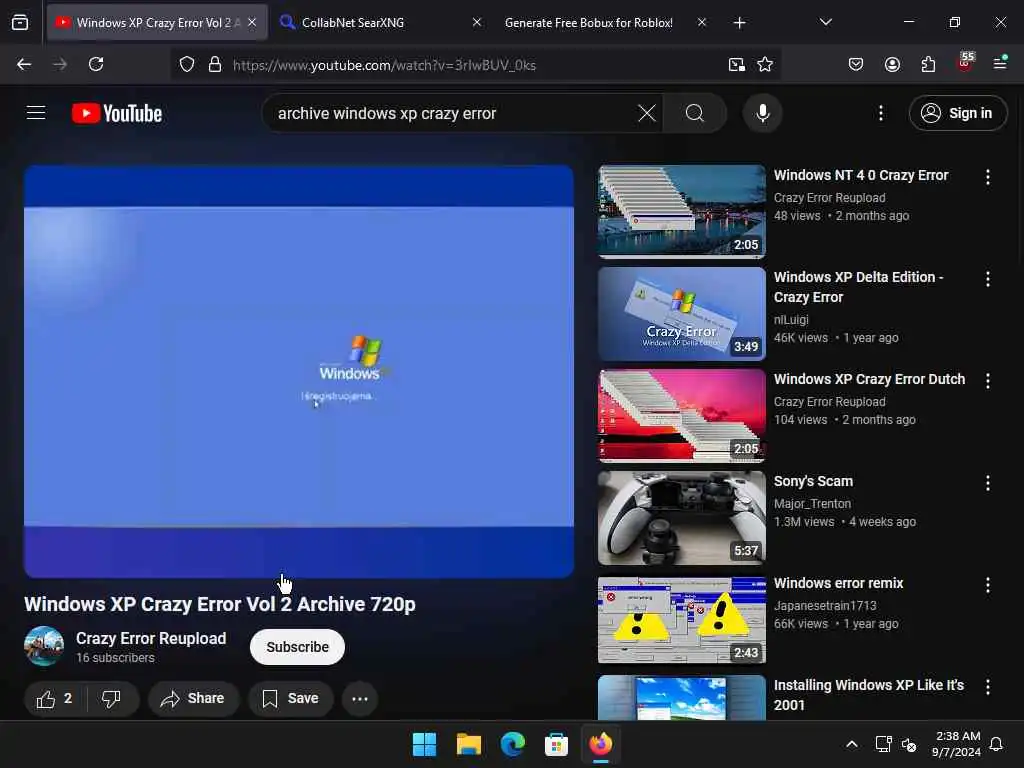Viewport: 1024px width, 768px height.
Task: Focus the address bar URL
Action: click(384, 65)
